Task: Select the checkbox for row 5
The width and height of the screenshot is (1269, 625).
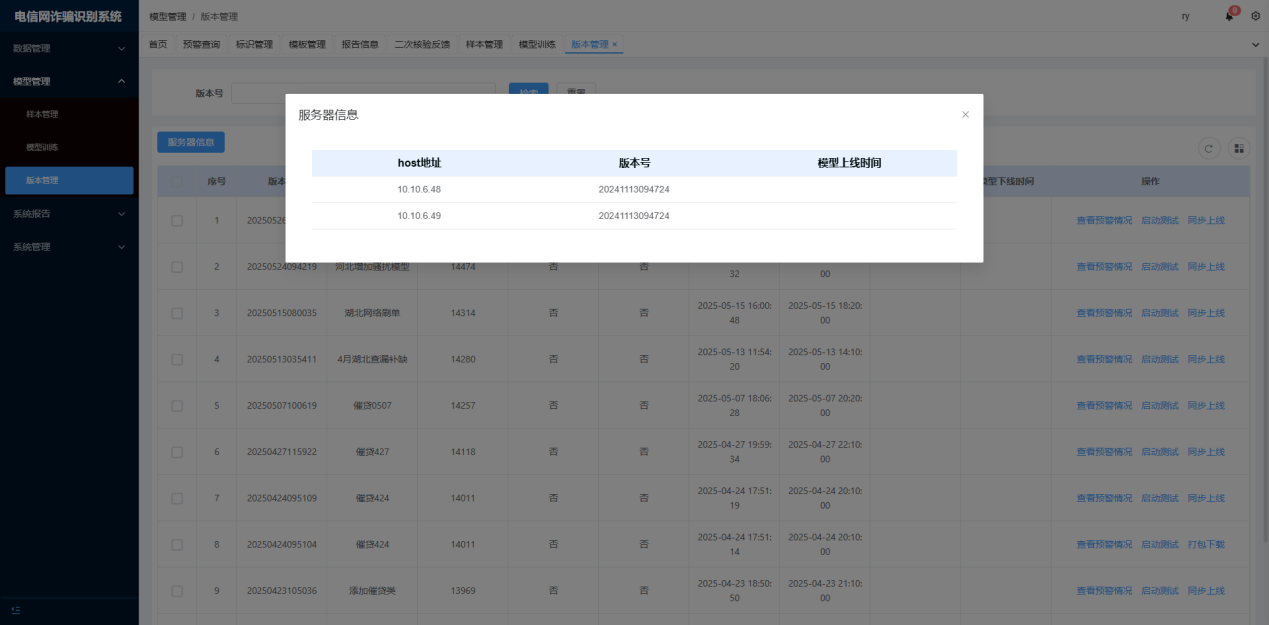Action: (177, 406)
